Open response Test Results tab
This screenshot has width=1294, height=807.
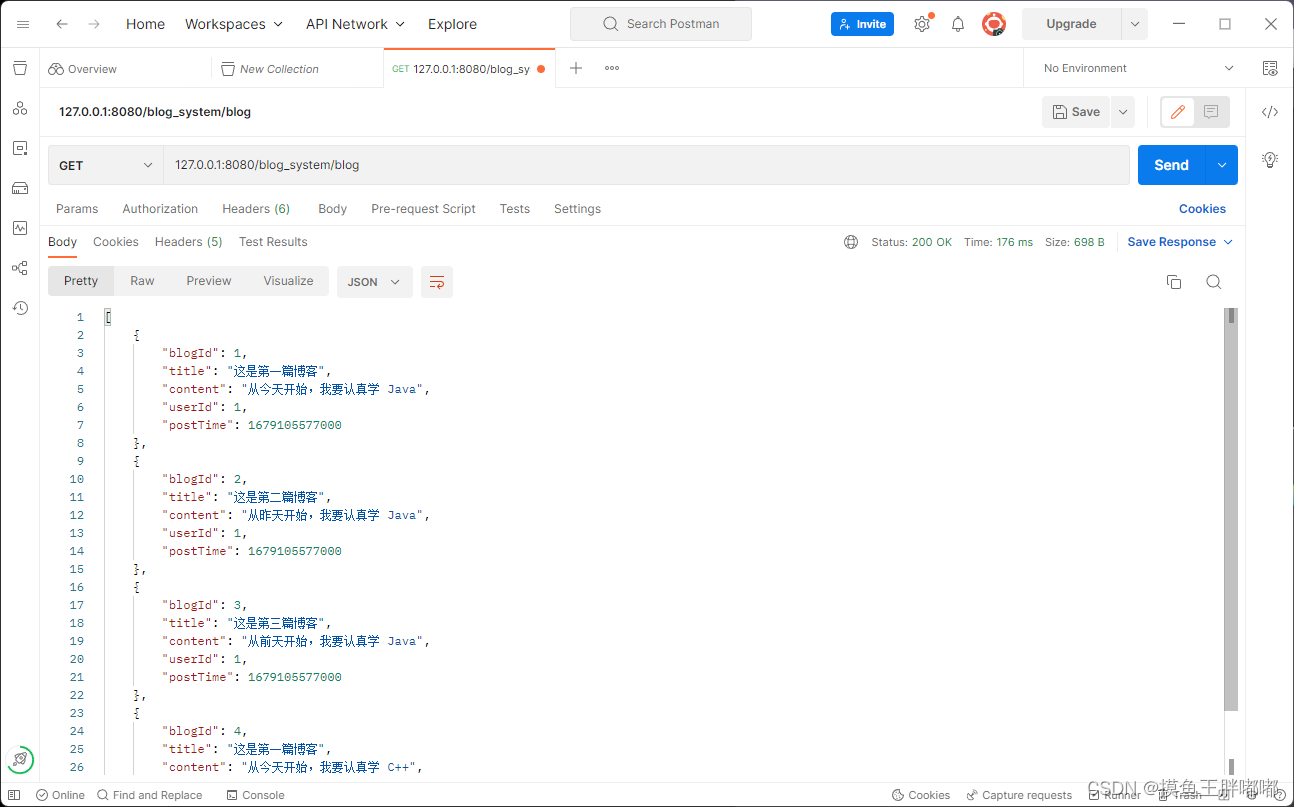point(273,242)
